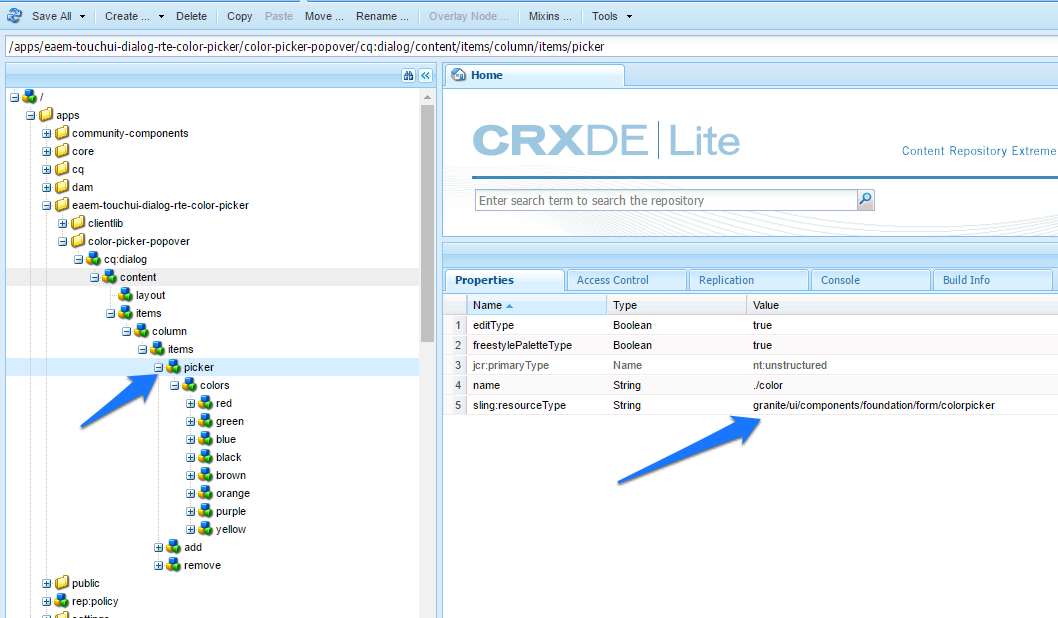Click the Delete button
This screenshot has width=1058, height=618.
point(191,15)
